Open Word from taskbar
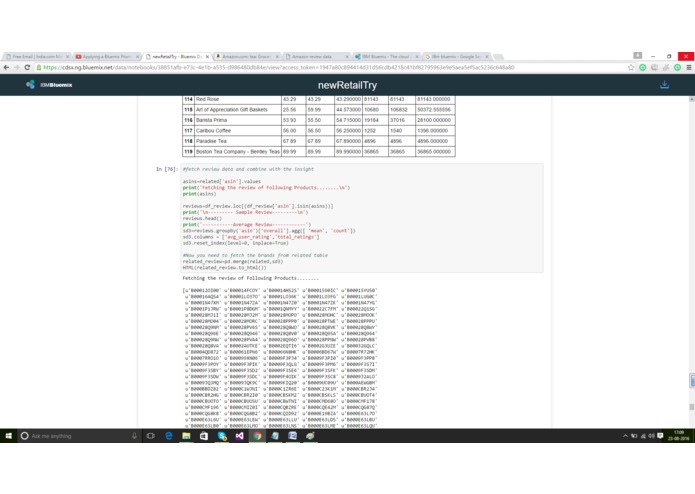 point(293,436)
